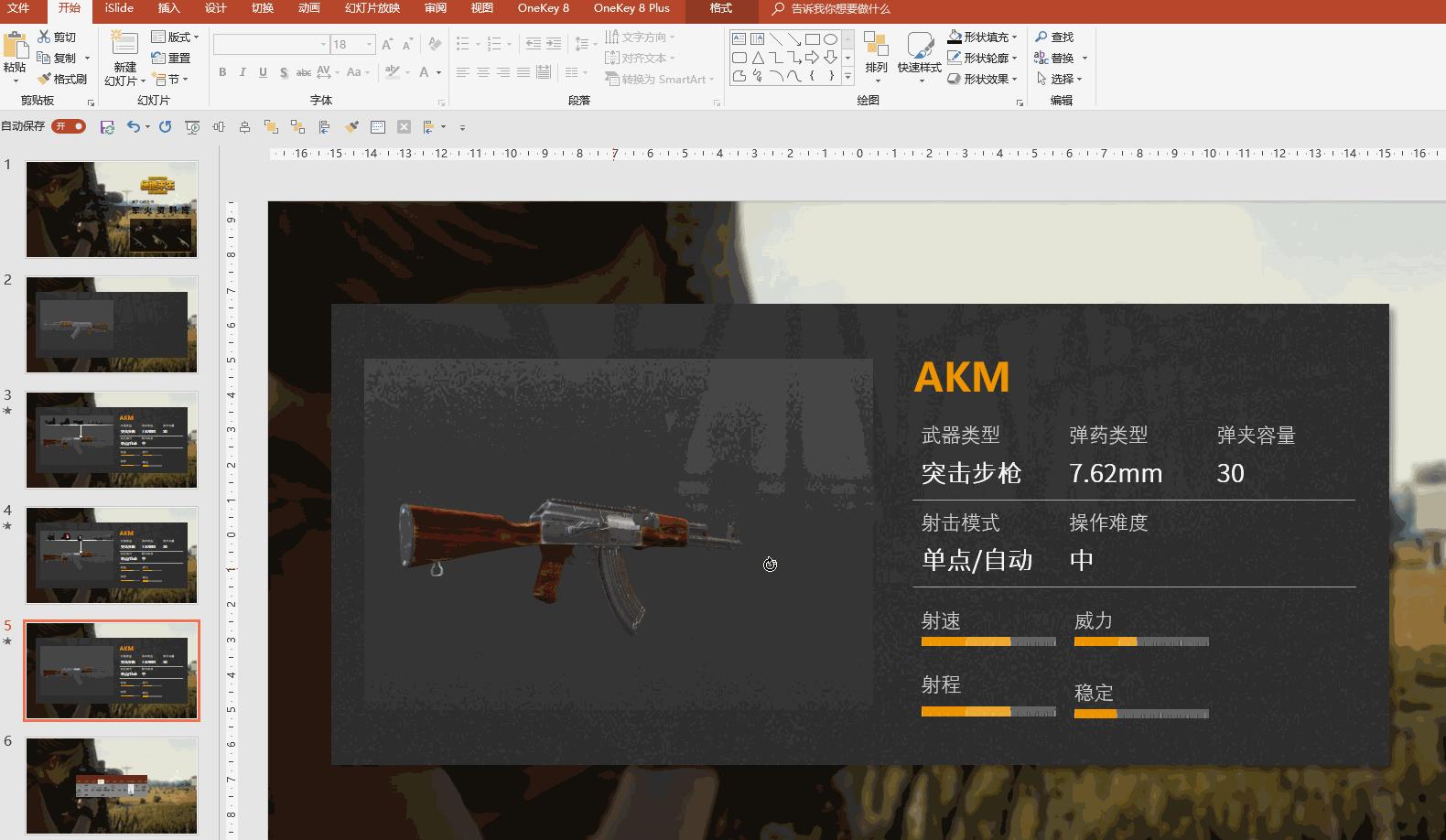The width and height of the screenshot is (1446, 840).
Task: Start slideshow from the quick access toolbar
Action: (x=192, y=127)
